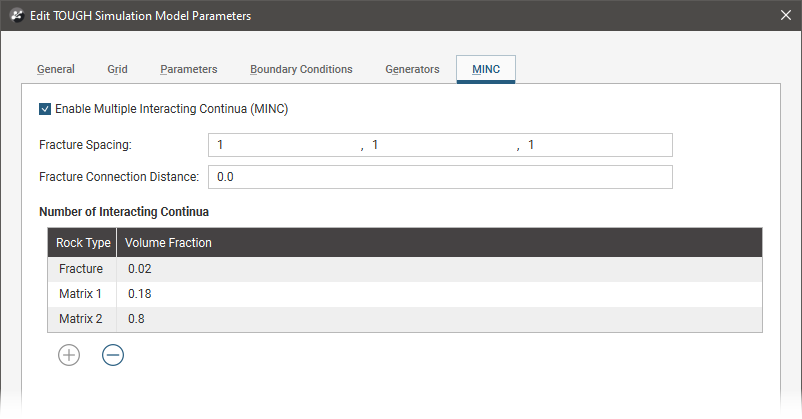Click the Fracture Spacing label
Screen dimensions: 802x419
(x=85, y=145)
